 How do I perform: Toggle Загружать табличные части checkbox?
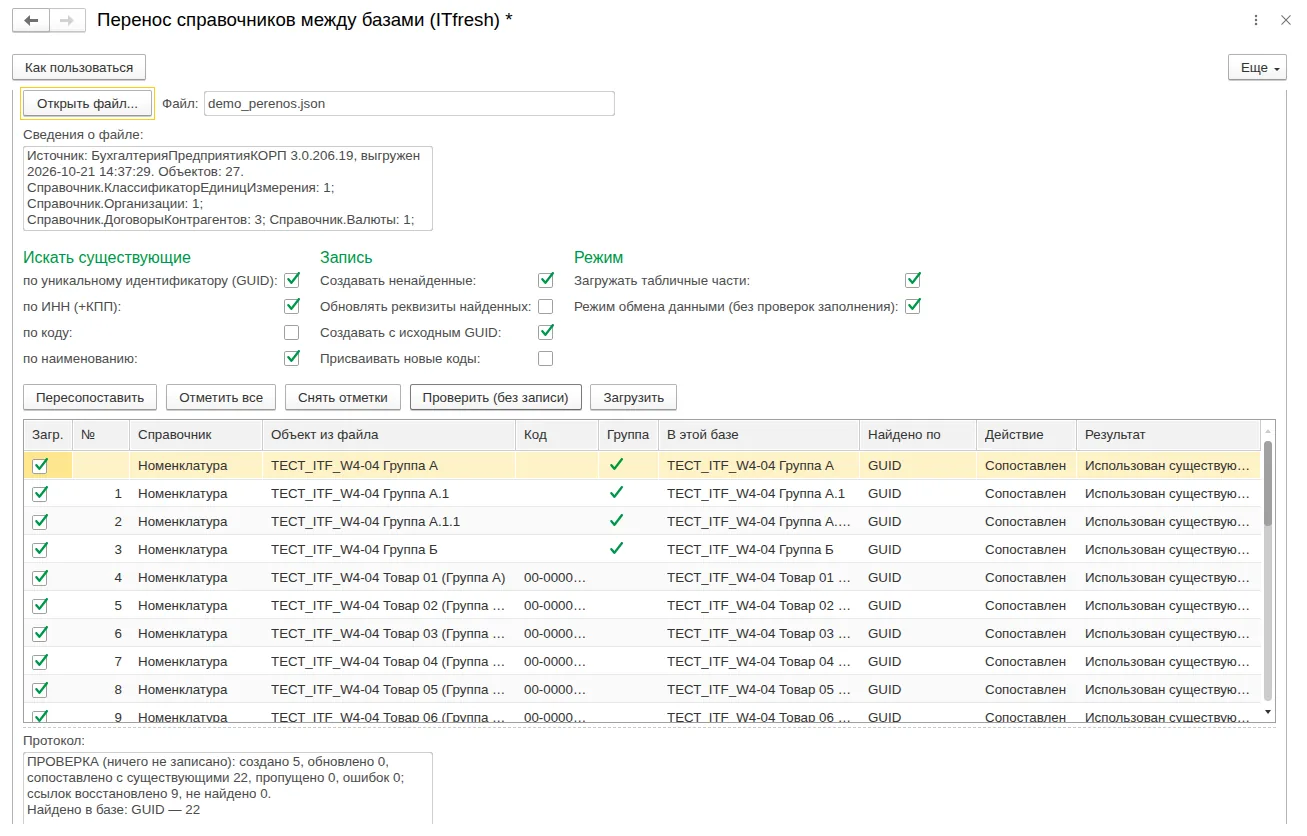point(913,280)
